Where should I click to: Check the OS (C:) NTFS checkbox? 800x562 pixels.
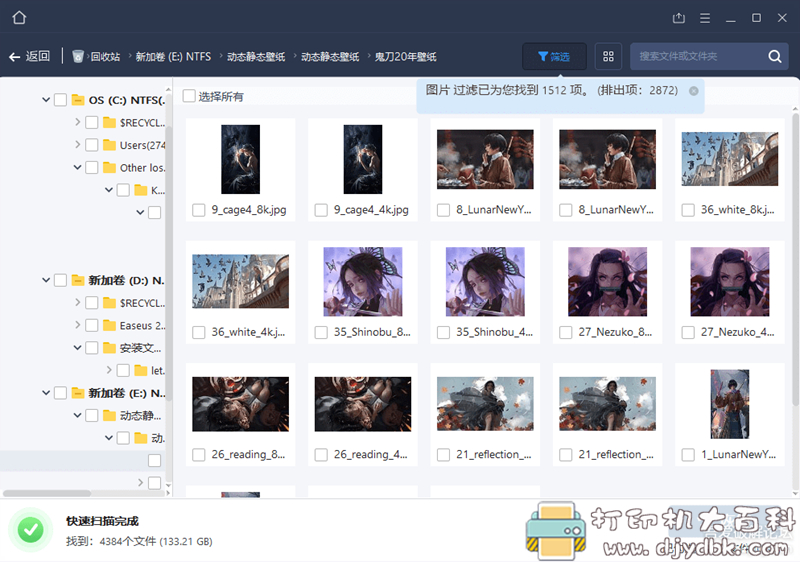(x=60, y=100)
